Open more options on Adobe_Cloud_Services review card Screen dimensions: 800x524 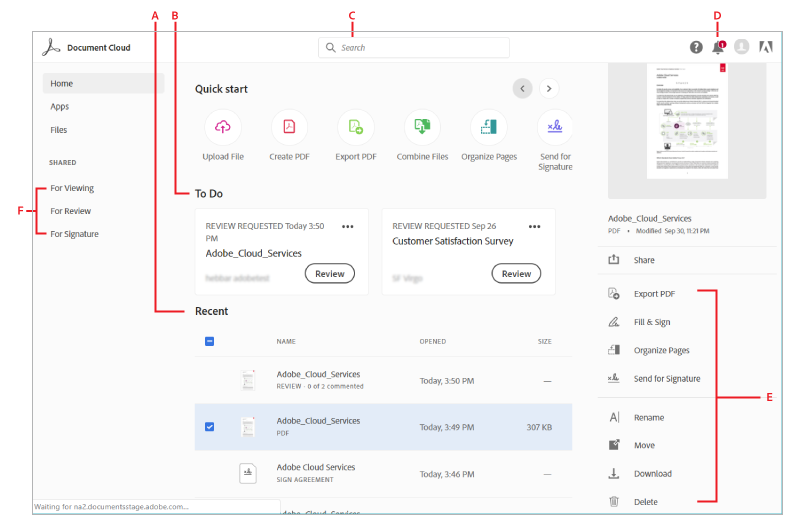tap(347, 227)
